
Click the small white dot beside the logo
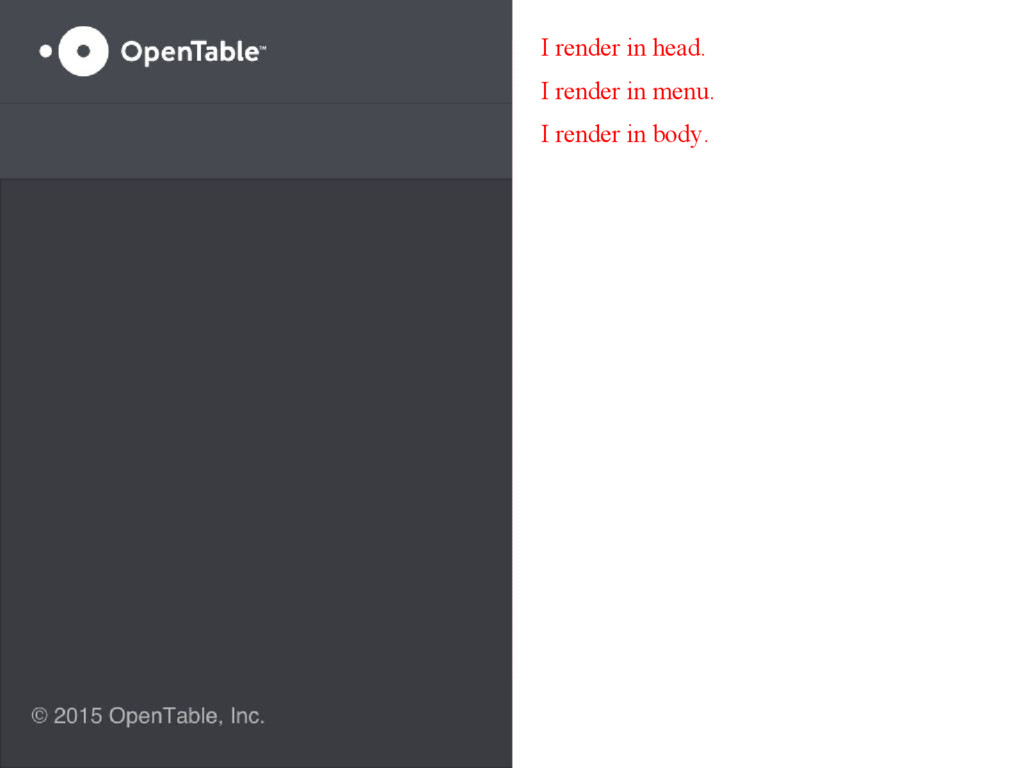46,51
